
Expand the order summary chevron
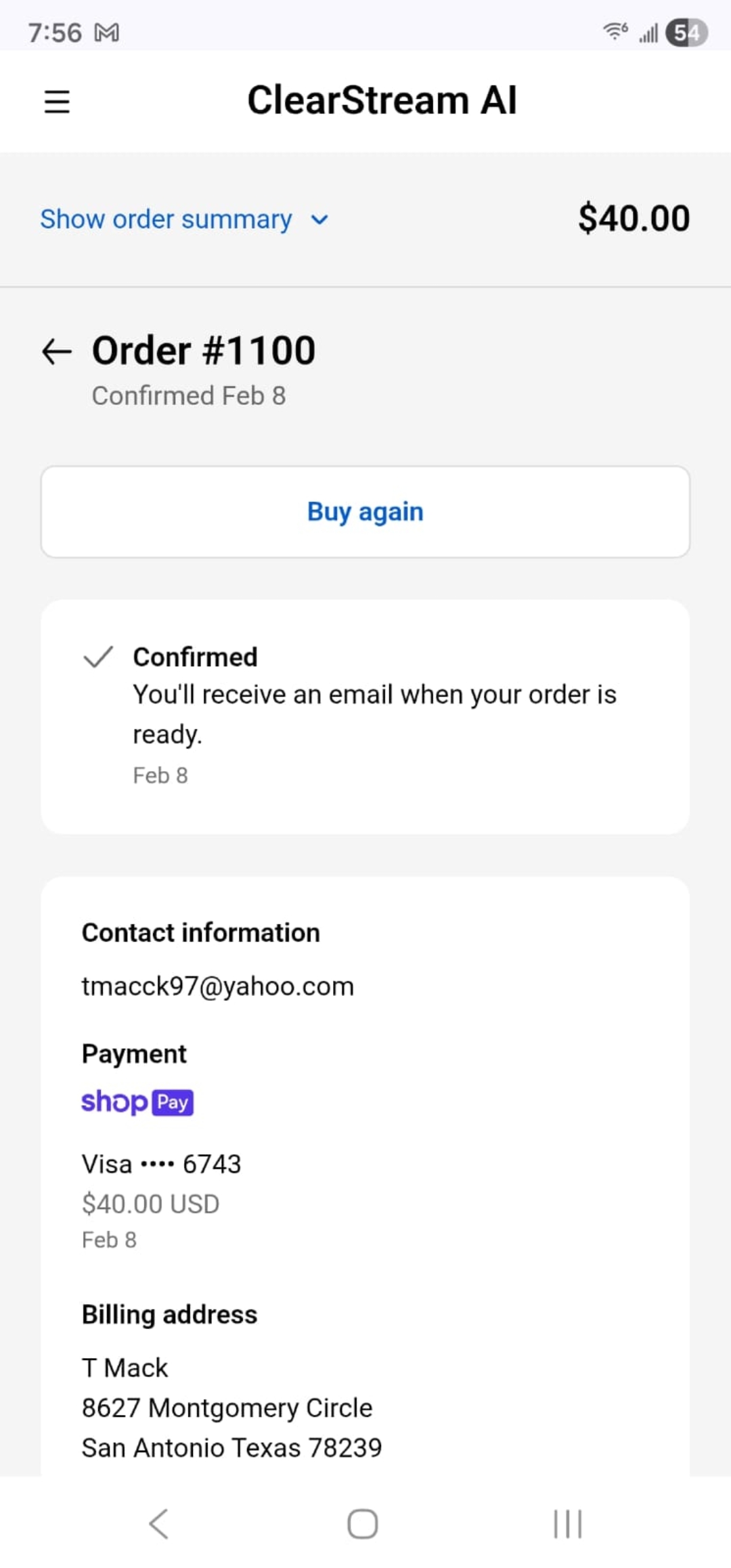point(319,219)
